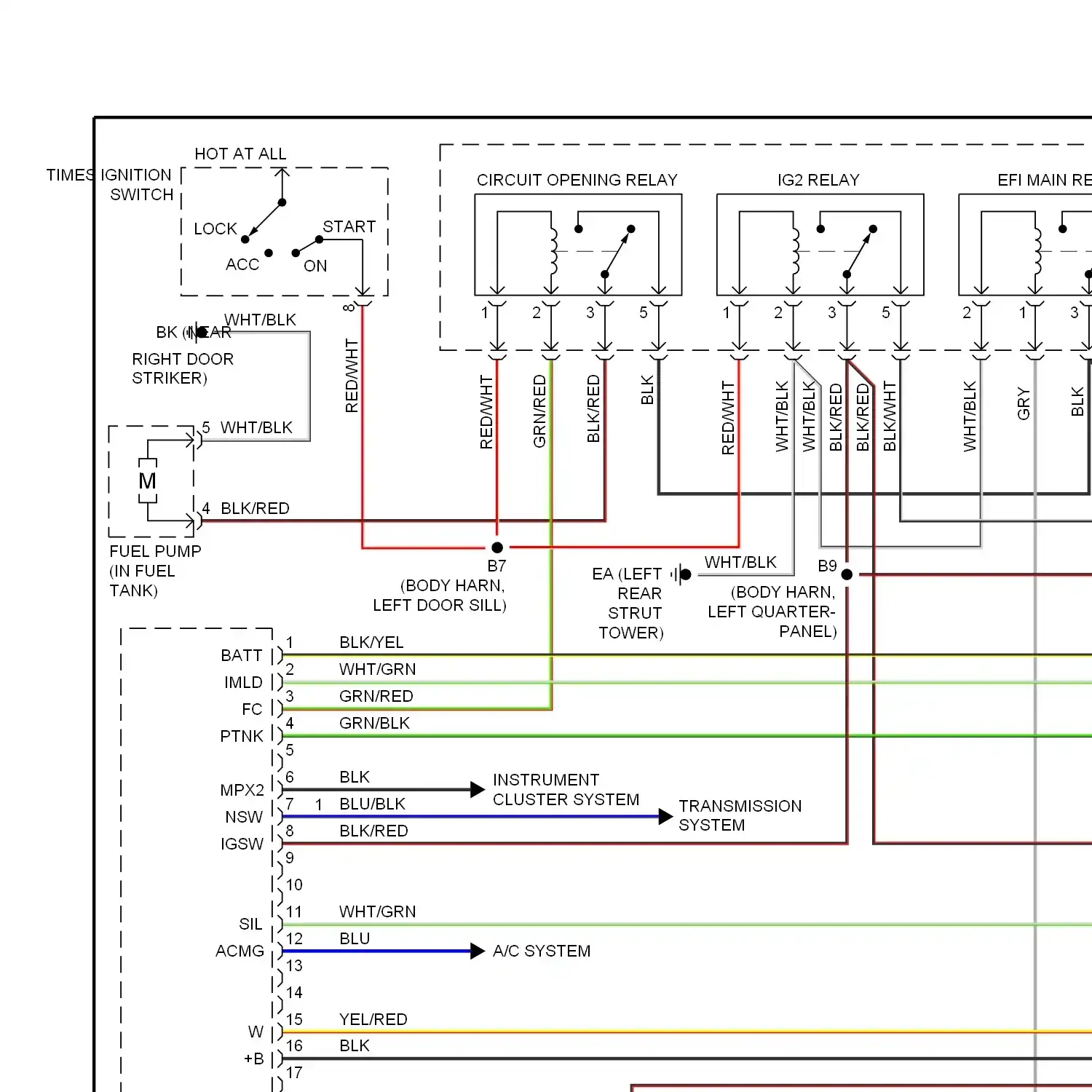
Task: Click the vertical GRN/RED wire label
Action: (x=539, y=411)
